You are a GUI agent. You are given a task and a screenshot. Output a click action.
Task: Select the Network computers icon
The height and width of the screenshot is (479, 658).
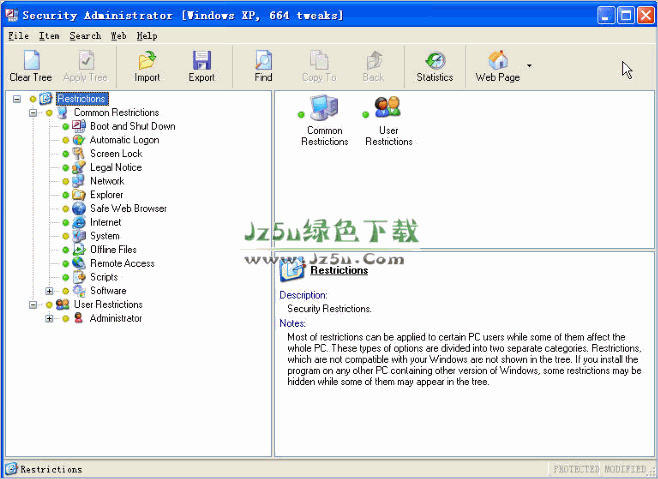(x=78, y=181)
